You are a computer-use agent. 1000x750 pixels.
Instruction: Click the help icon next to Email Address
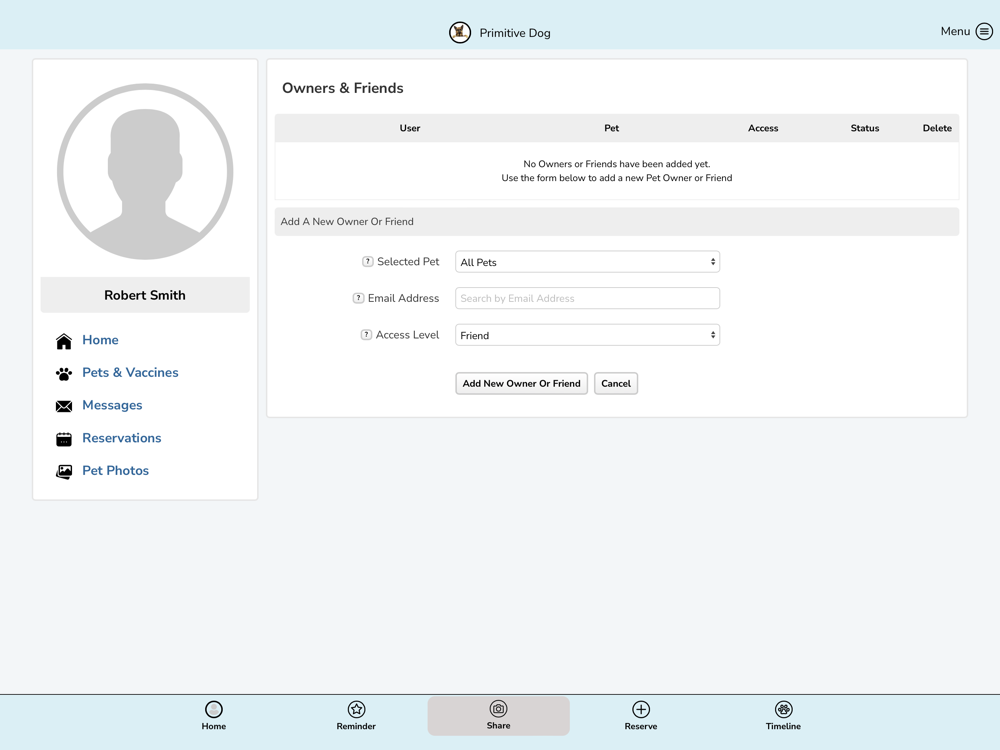(x=358, y=298)
